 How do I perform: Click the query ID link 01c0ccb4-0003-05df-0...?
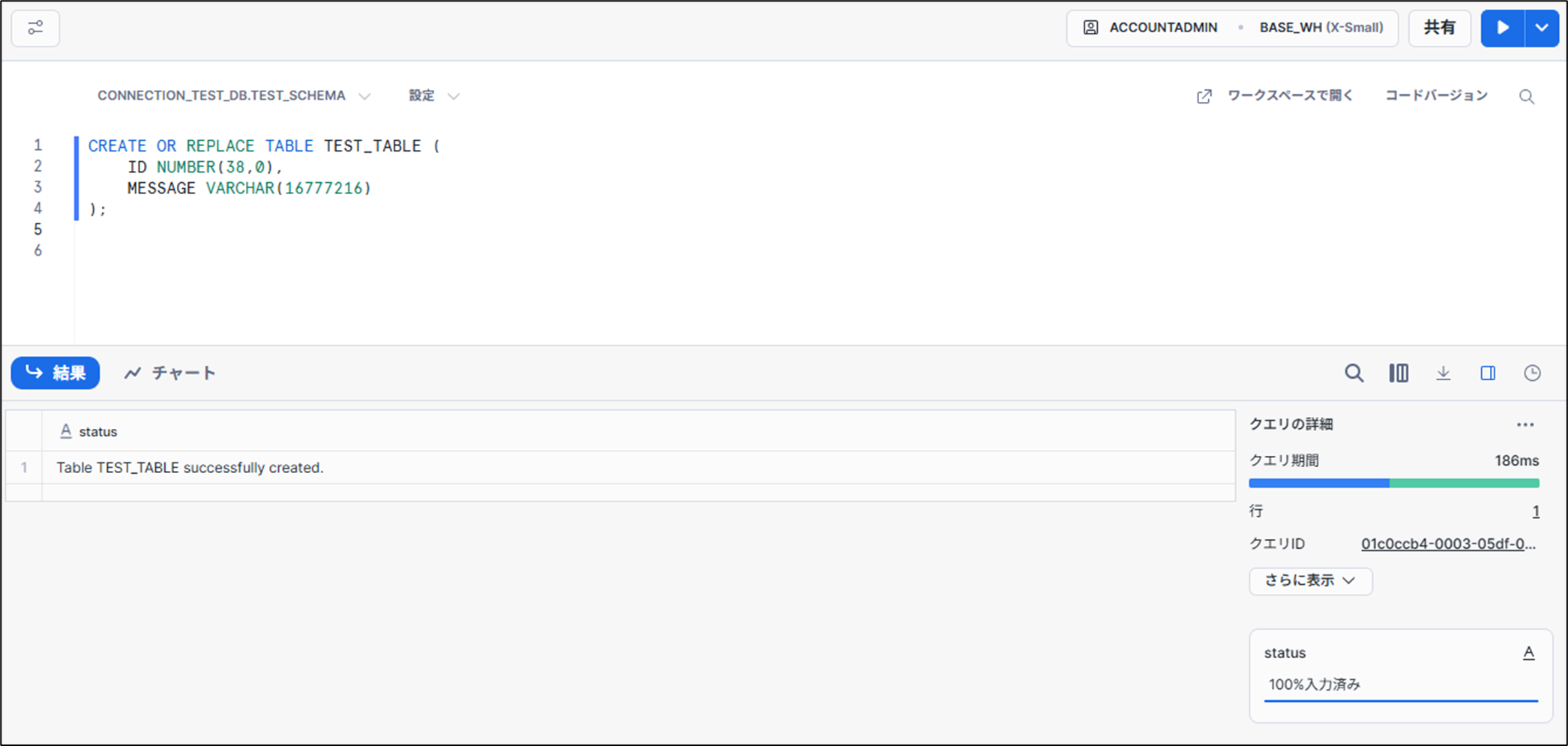pyautogui.click(x=1448, y=544)
